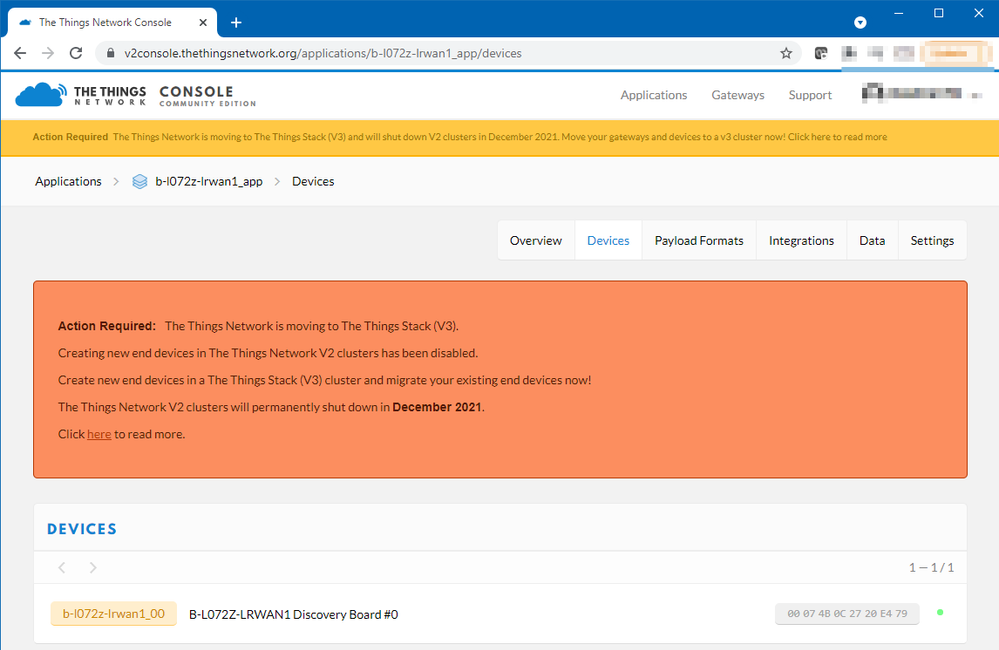This screenshot has height=650, width=999.
Task: Click Applications in the breadcrumb
Action: tap(68, 182)
